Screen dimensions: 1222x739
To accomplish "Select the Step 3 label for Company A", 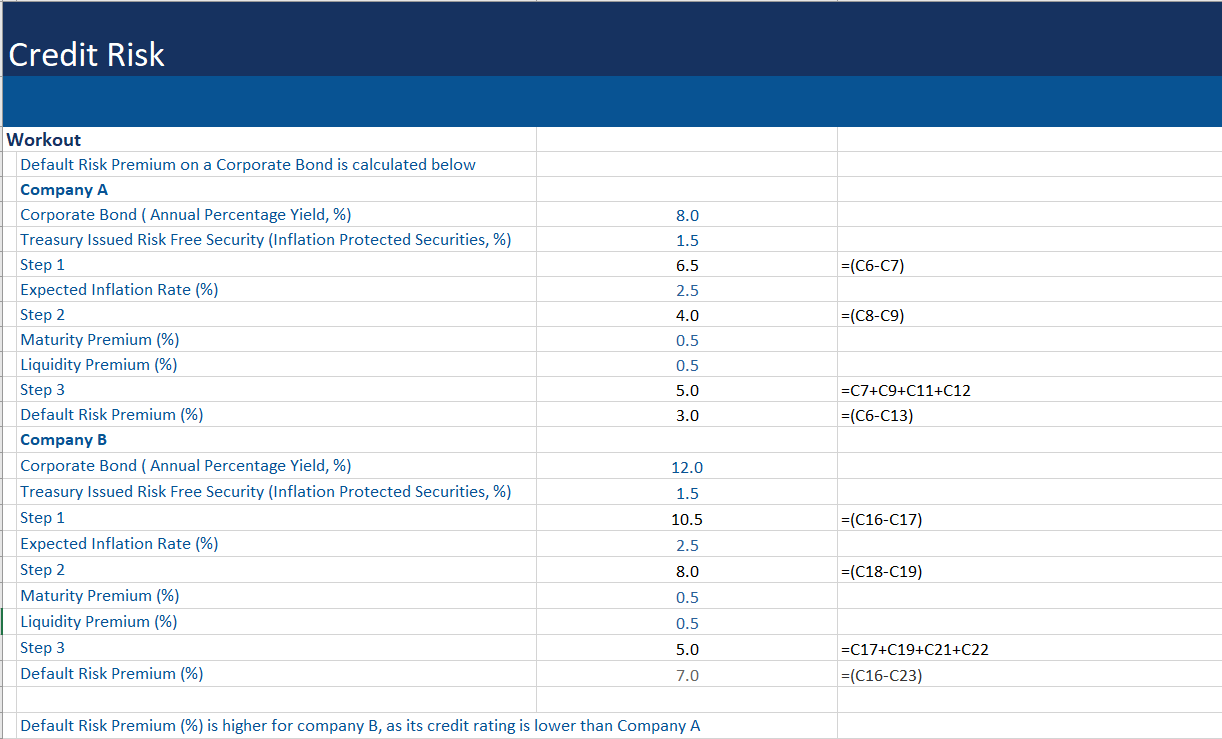I will pyautogui.click(x=42, y=389).
